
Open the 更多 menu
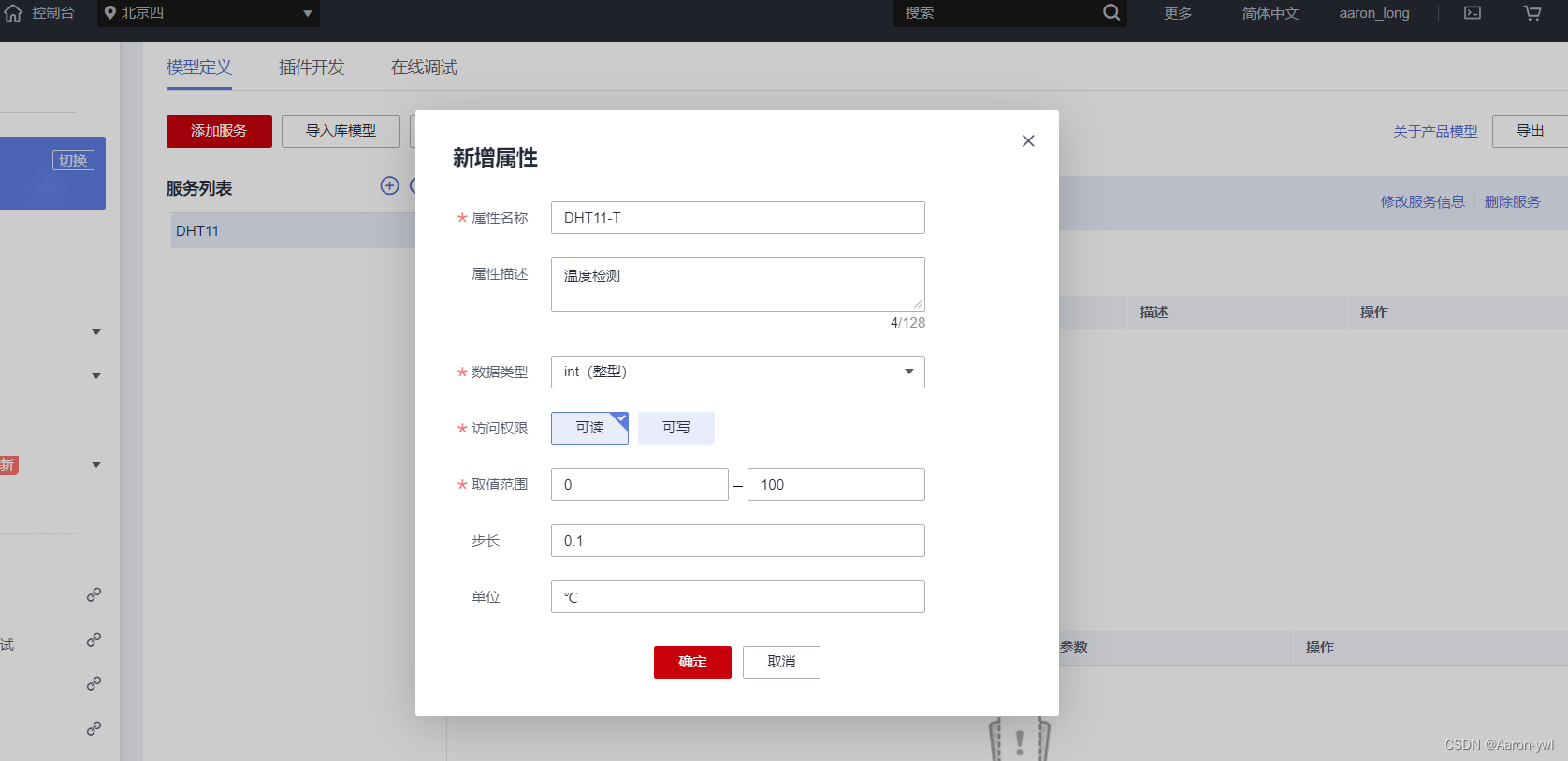pos(1178,13)
